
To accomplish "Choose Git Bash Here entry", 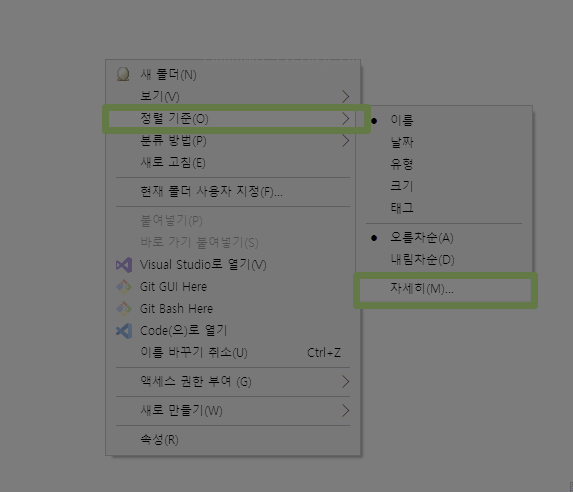I will tap(233, 309).
